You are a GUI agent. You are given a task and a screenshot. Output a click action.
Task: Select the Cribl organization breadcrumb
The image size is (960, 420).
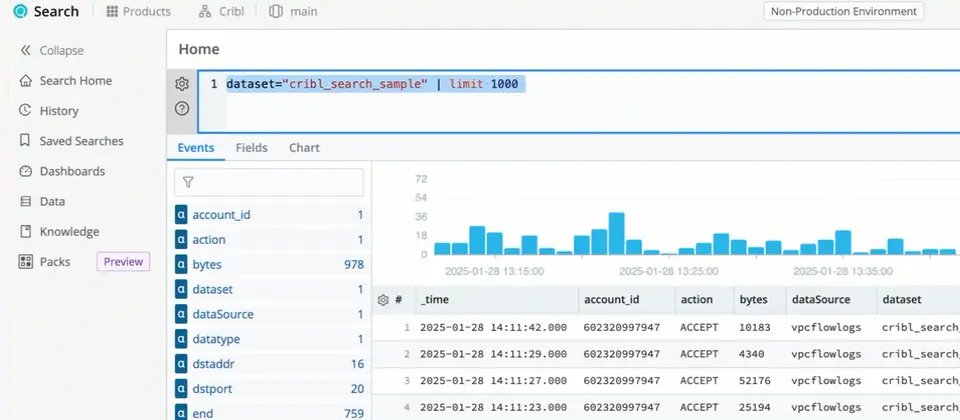pos(221,12)
